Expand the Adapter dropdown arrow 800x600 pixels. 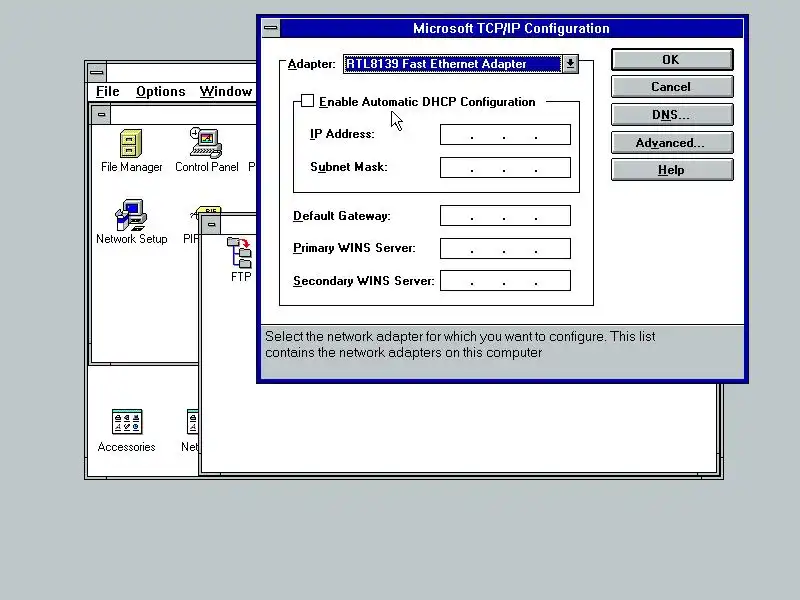click(x=570, y=64)
